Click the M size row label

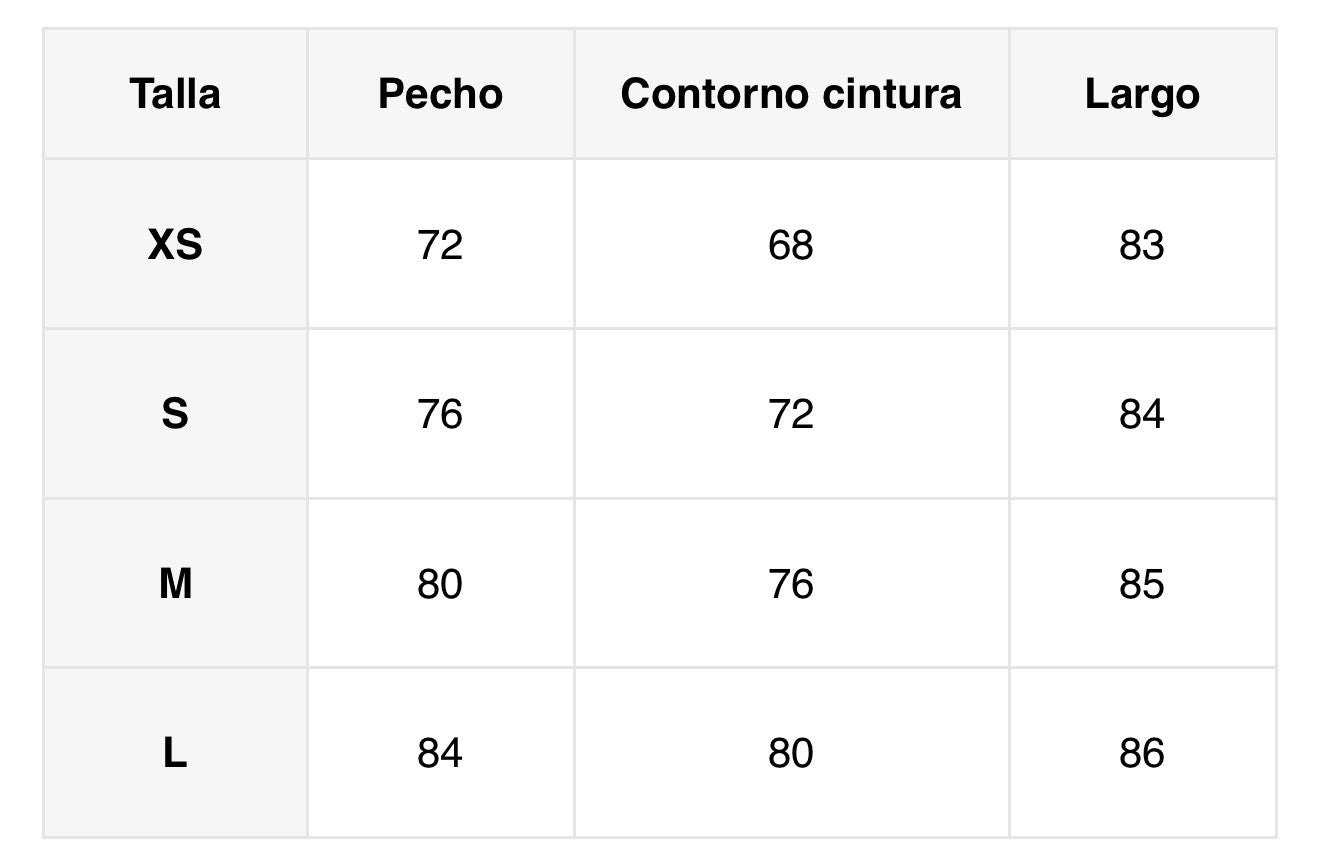[x=175, y=583]
